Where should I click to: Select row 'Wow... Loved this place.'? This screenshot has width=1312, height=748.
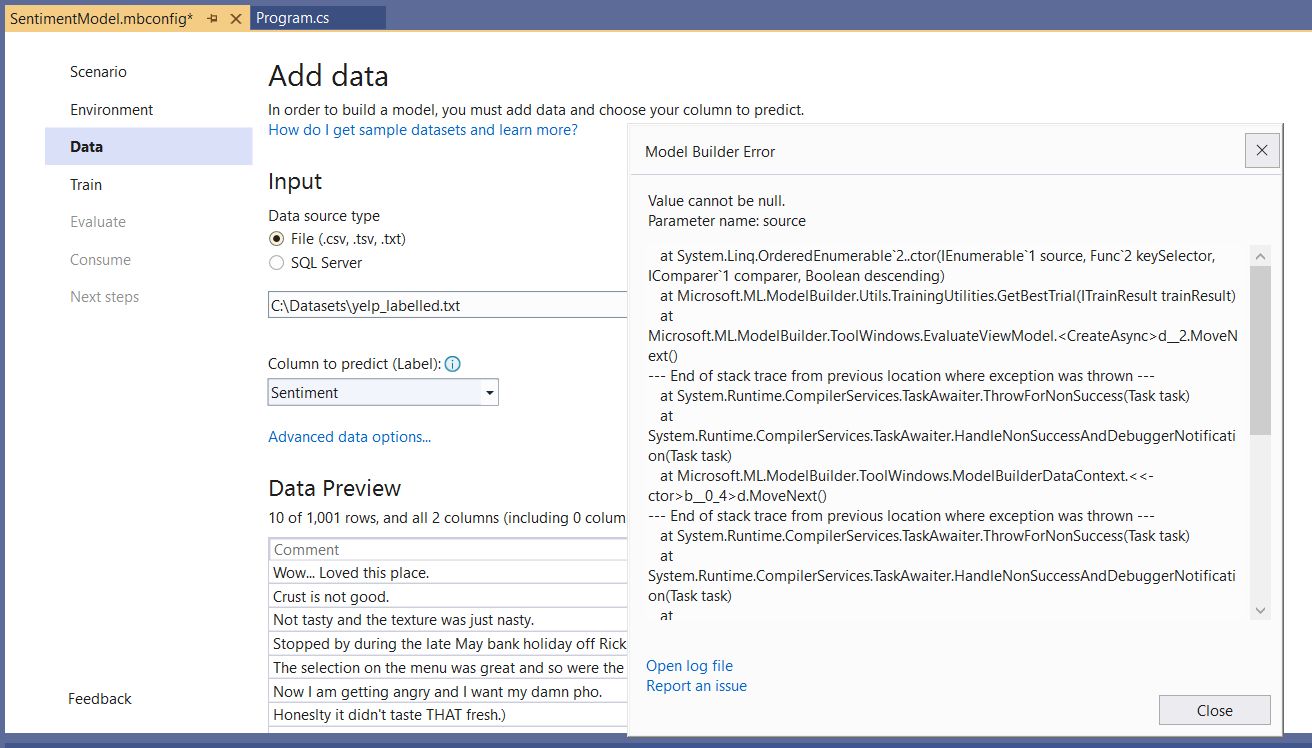(449, 573)
